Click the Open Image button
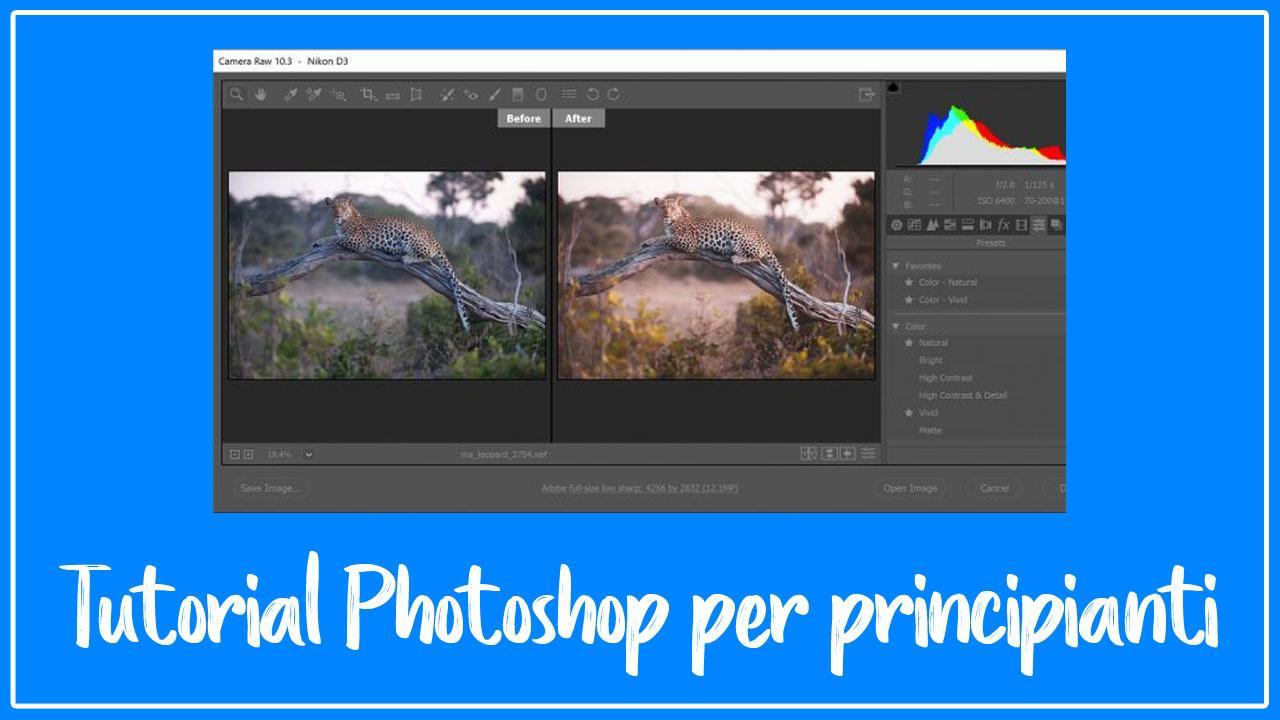The height and width of the screenshot is (720, 1280). [910, 488]
